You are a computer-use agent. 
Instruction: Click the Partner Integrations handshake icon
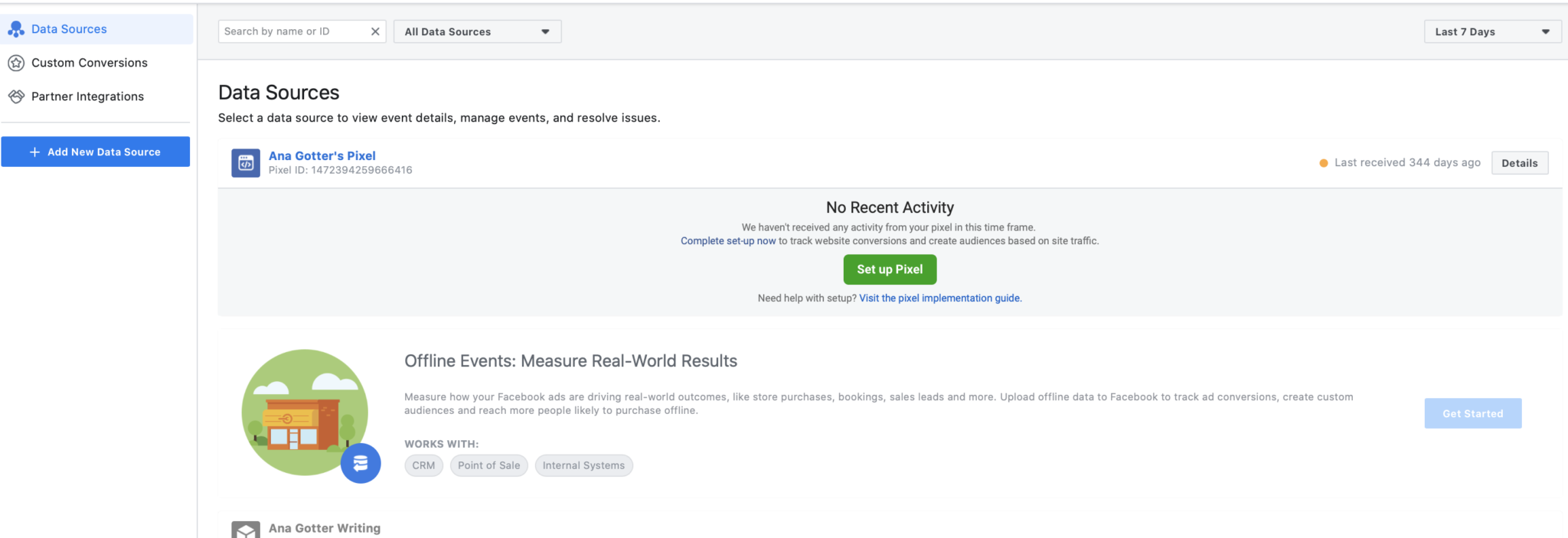(16, 96)
